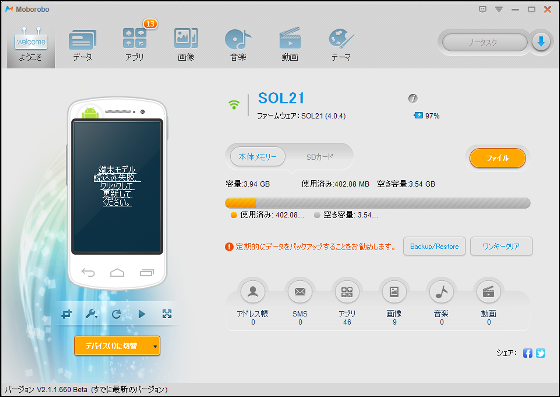Open the アドレス帳 contacts icon

[253, 292]
